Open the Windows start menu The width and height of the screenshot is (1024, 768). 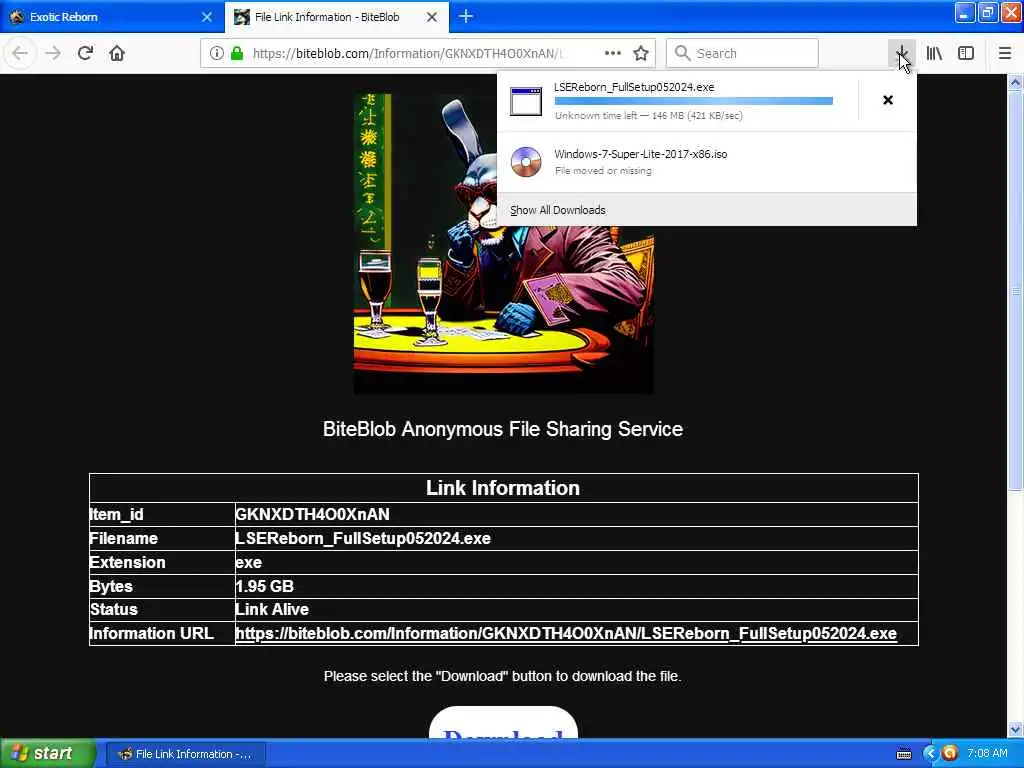coord(48,754)
